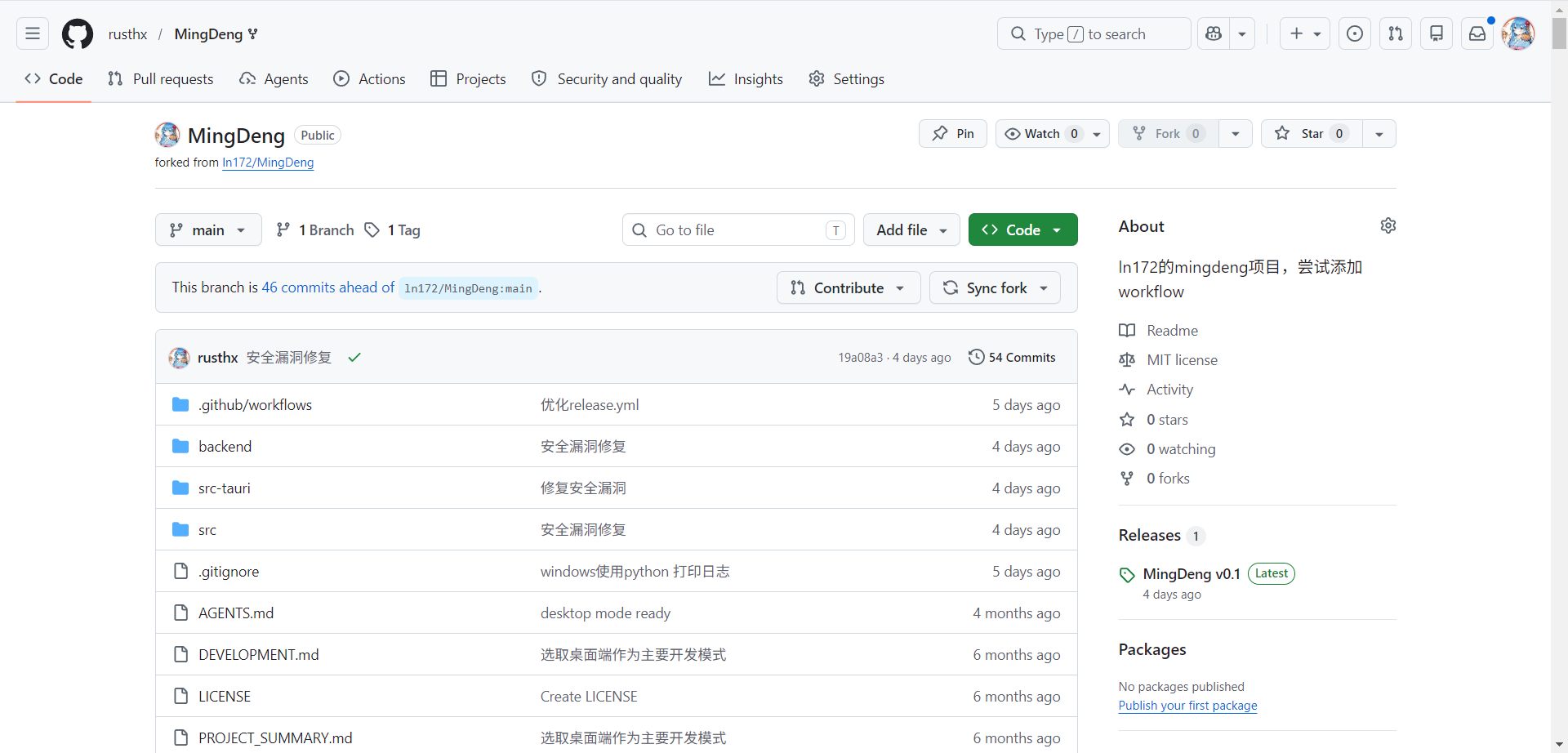Open pull requests icon in header
The width and height of the screenshot is (1568, 753).
[1395, 33]
